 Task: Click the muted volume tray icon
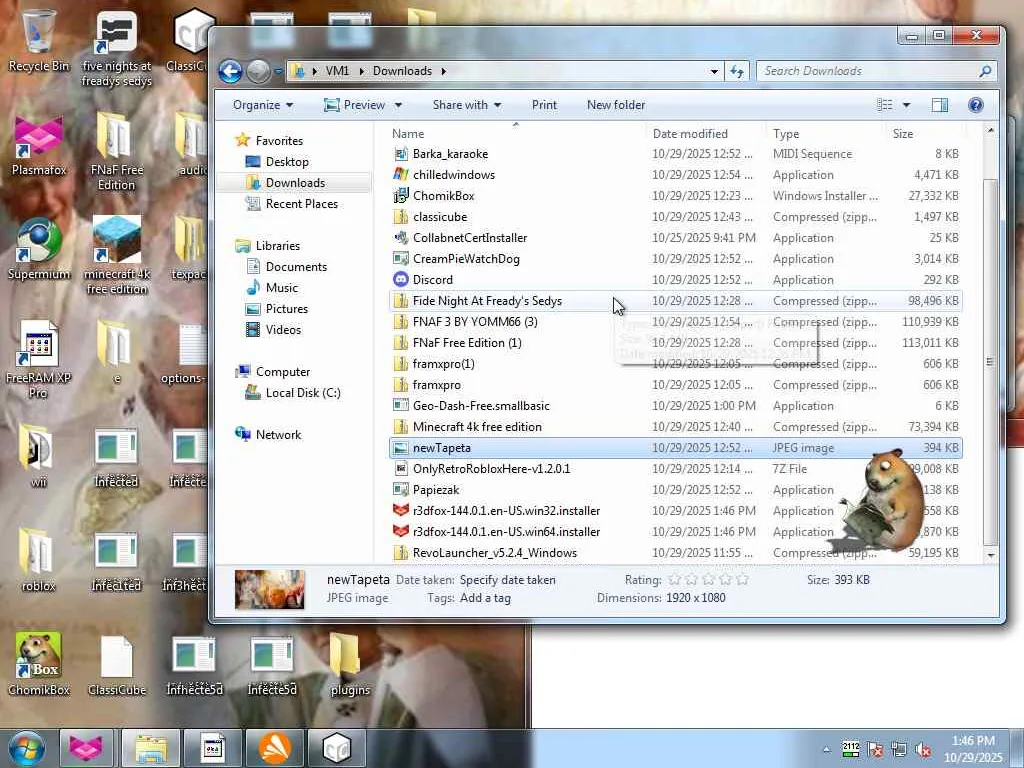click(x=923, y=750)
